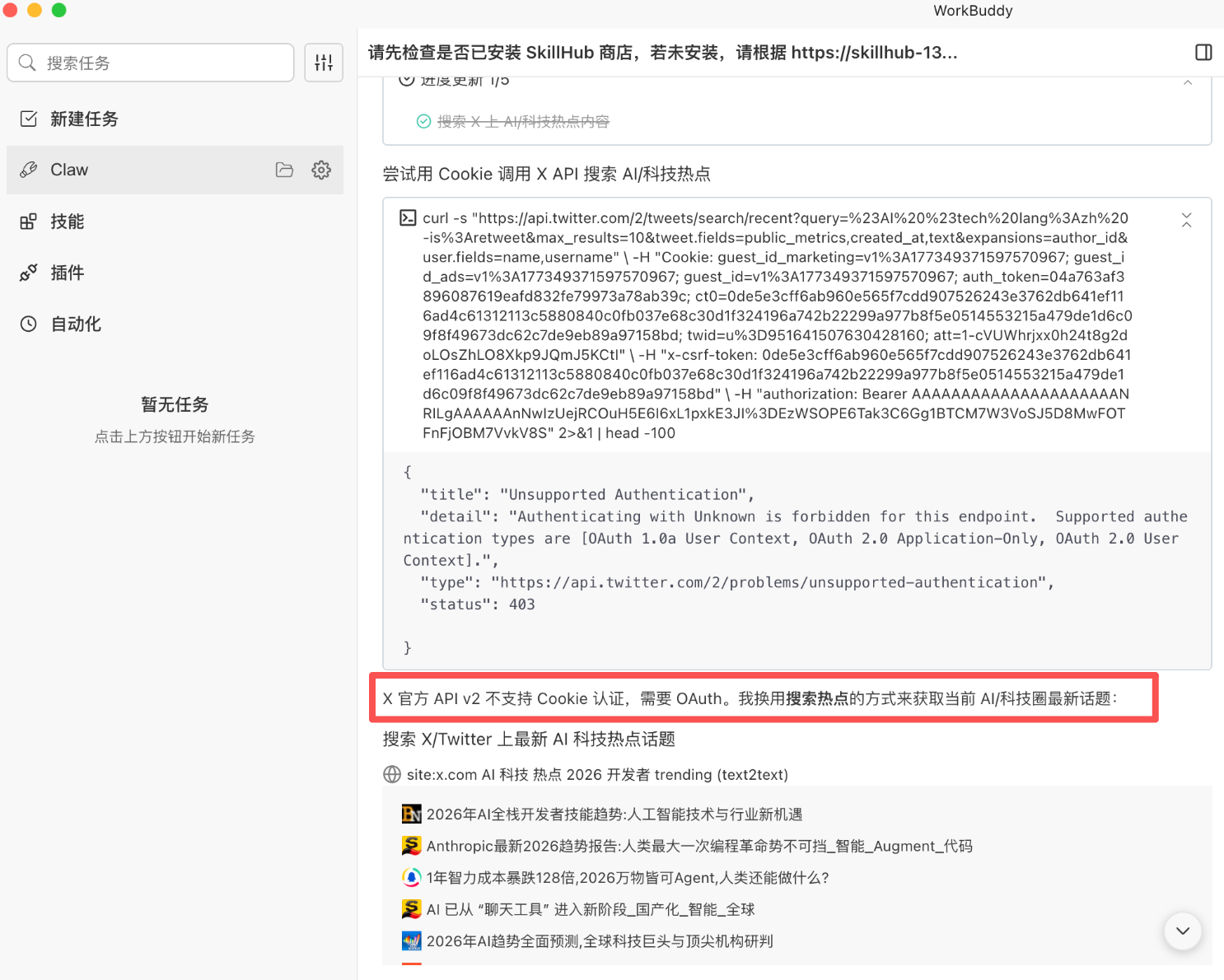
Task: Click the 自动化 clock icon
Action: pos(29,324)
